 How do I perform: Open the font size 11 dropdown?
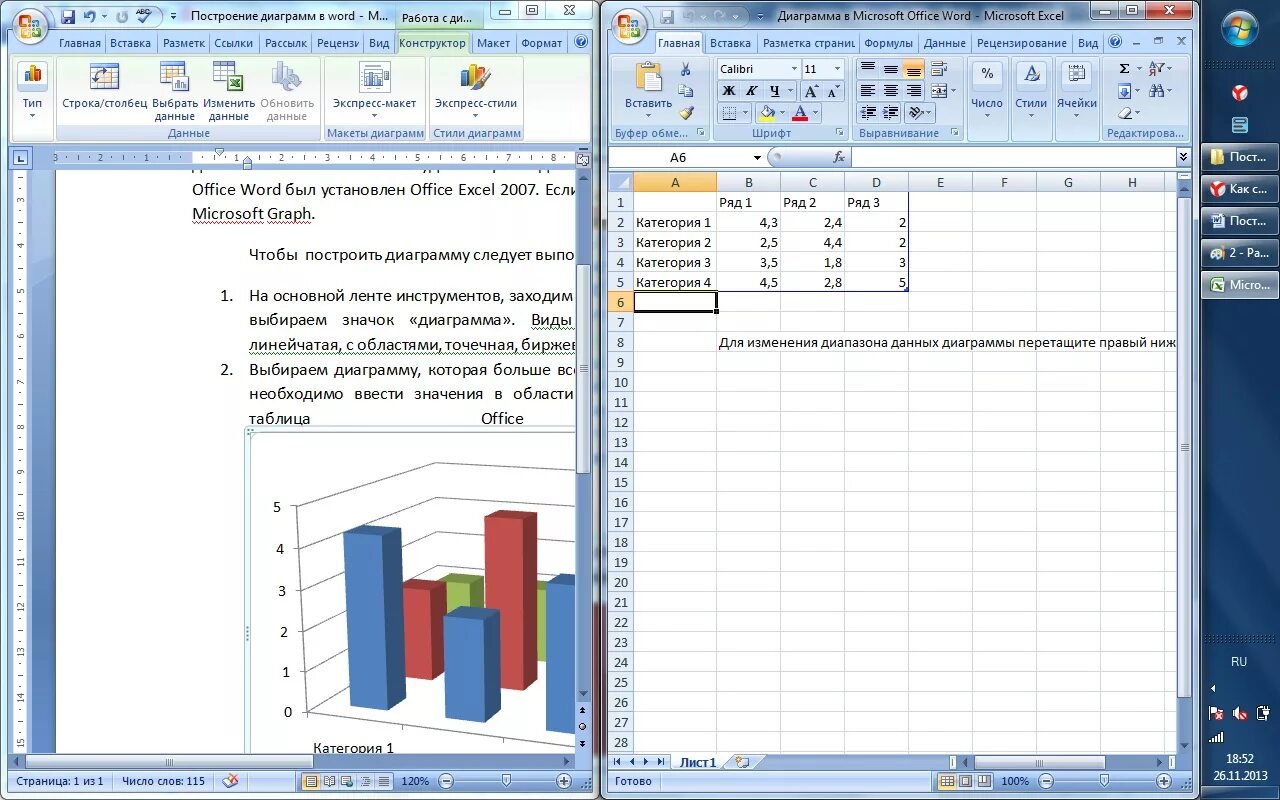840,69
